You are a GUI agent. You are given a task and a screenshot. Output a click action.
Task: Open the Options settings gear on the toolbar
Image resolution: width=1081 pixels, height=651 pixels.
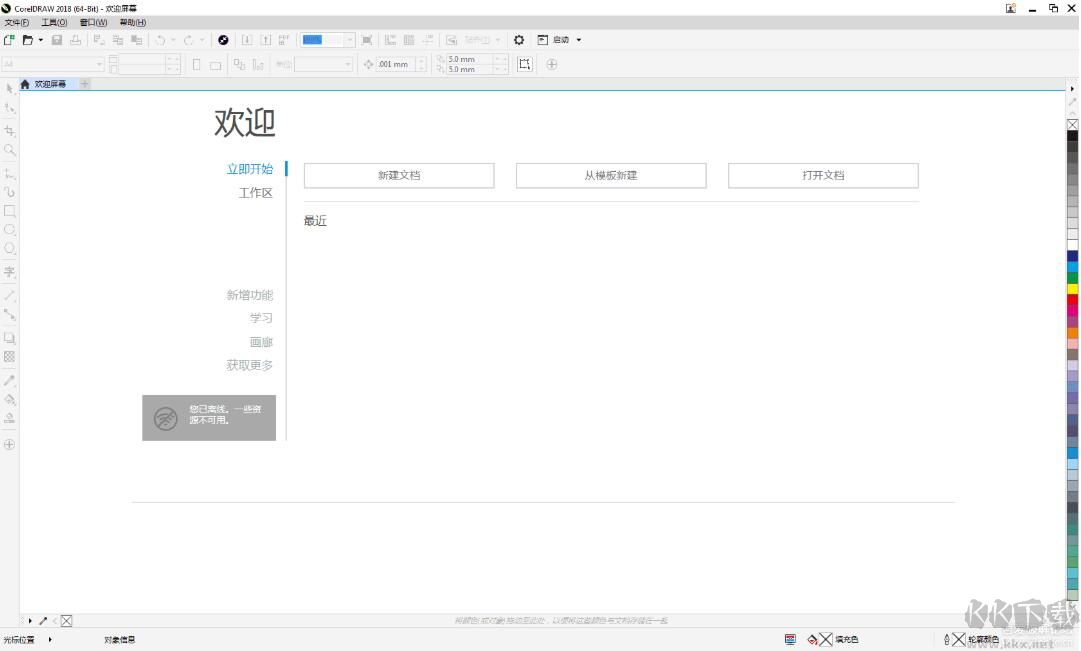click(519, 40)
